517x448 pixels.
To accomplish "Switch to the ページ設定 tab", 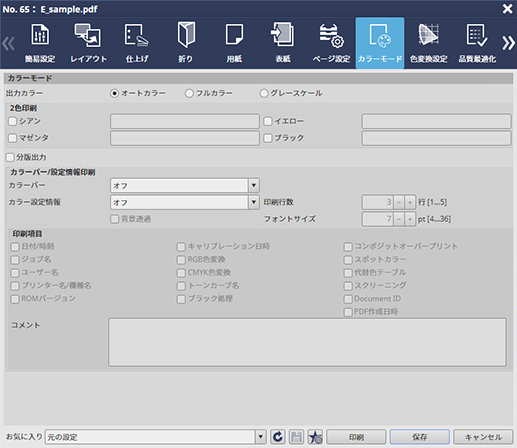I will 331,43.
